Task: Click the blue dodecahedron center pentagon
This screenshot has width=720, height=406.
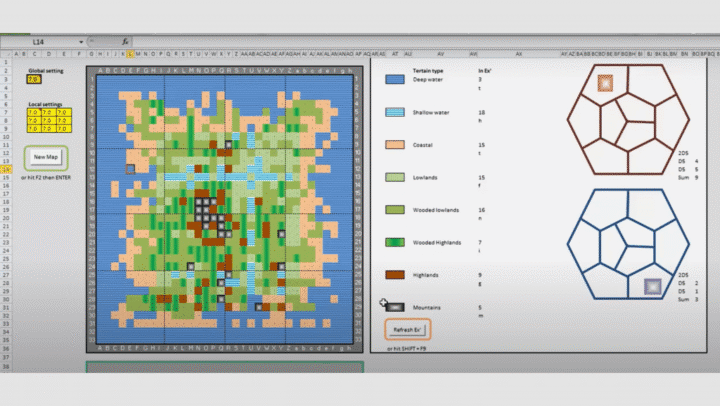Action: 628,246
